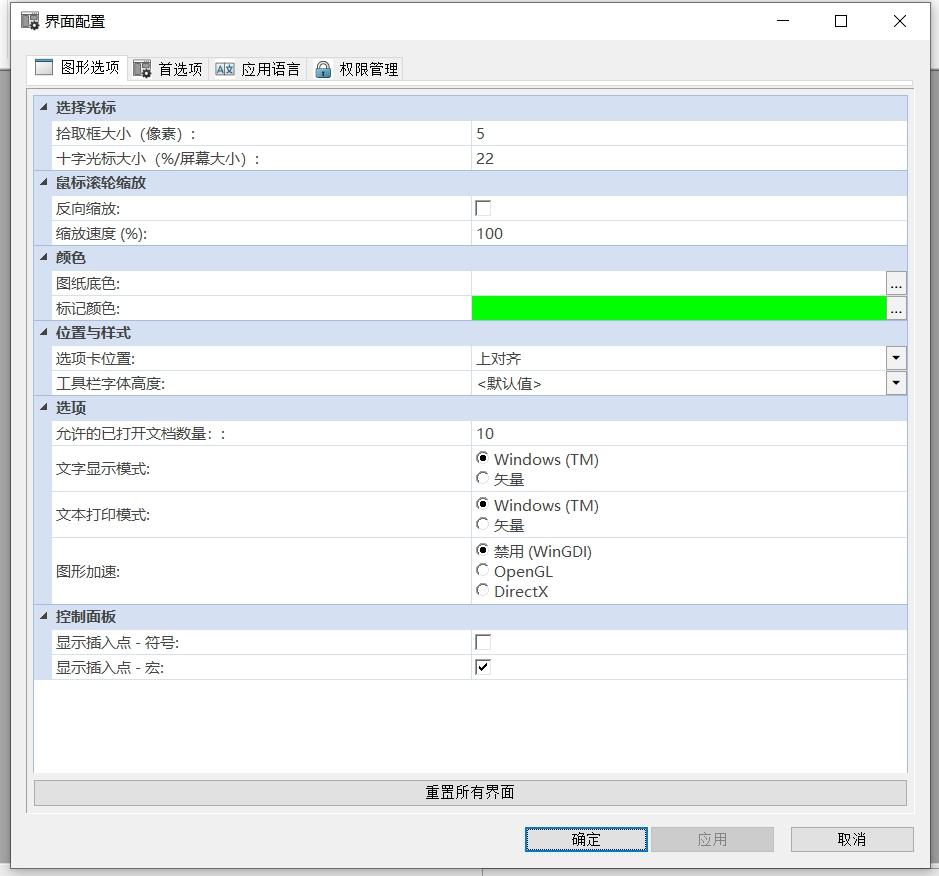Click the 应用语言 language icon
The width and height of the screenshot is (939, 876).
click(x=225, y=69)
